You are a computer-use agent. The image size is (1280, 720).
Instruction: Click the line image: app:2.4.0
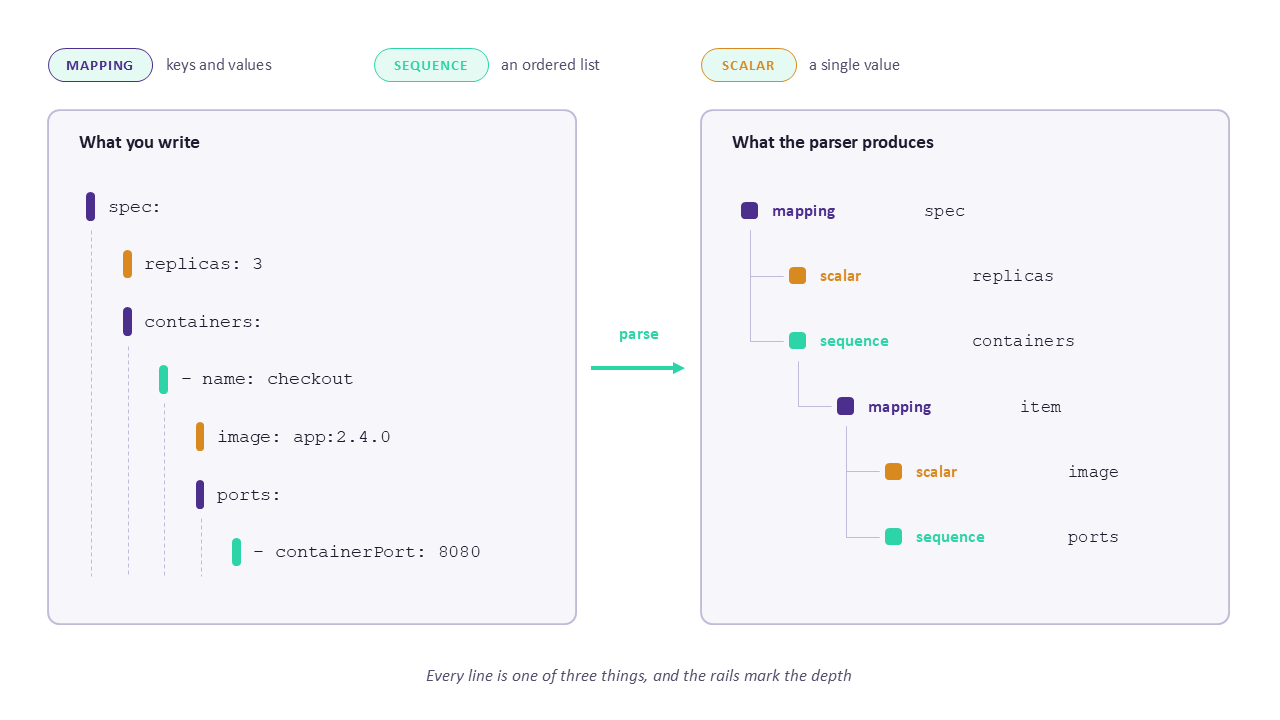pyautogui.click(x=304, y=437)
